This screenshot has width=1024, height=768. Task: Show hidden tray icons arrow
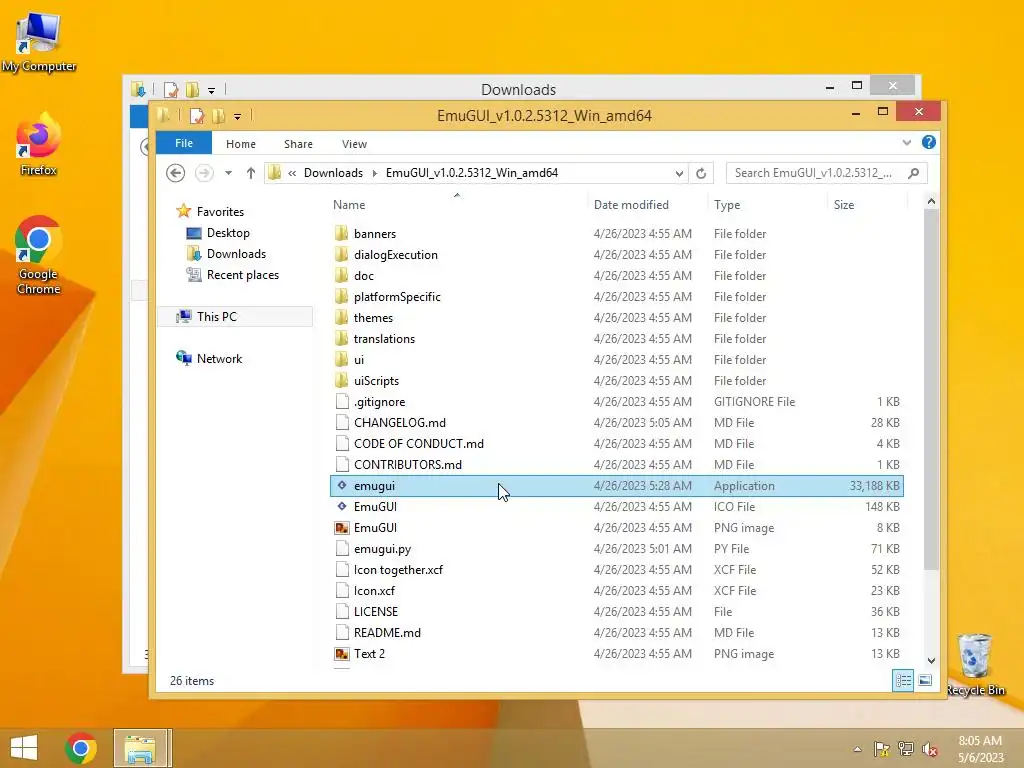click(857, 749)
